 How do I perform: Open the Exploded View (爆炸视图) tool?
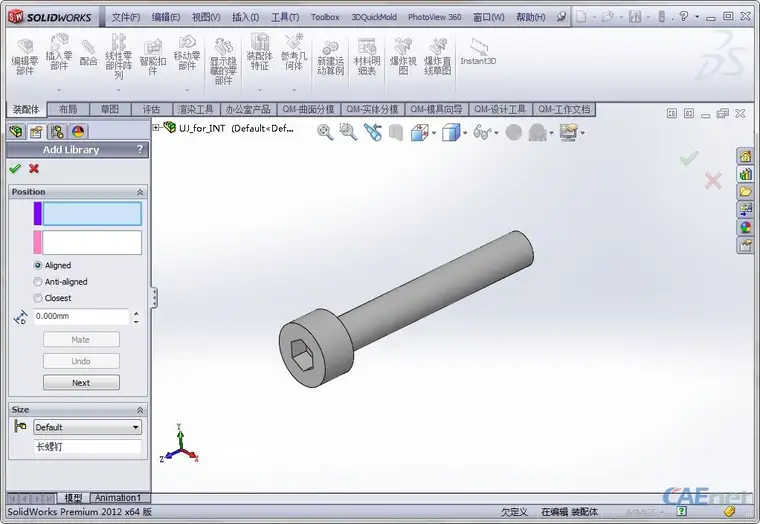403,56
